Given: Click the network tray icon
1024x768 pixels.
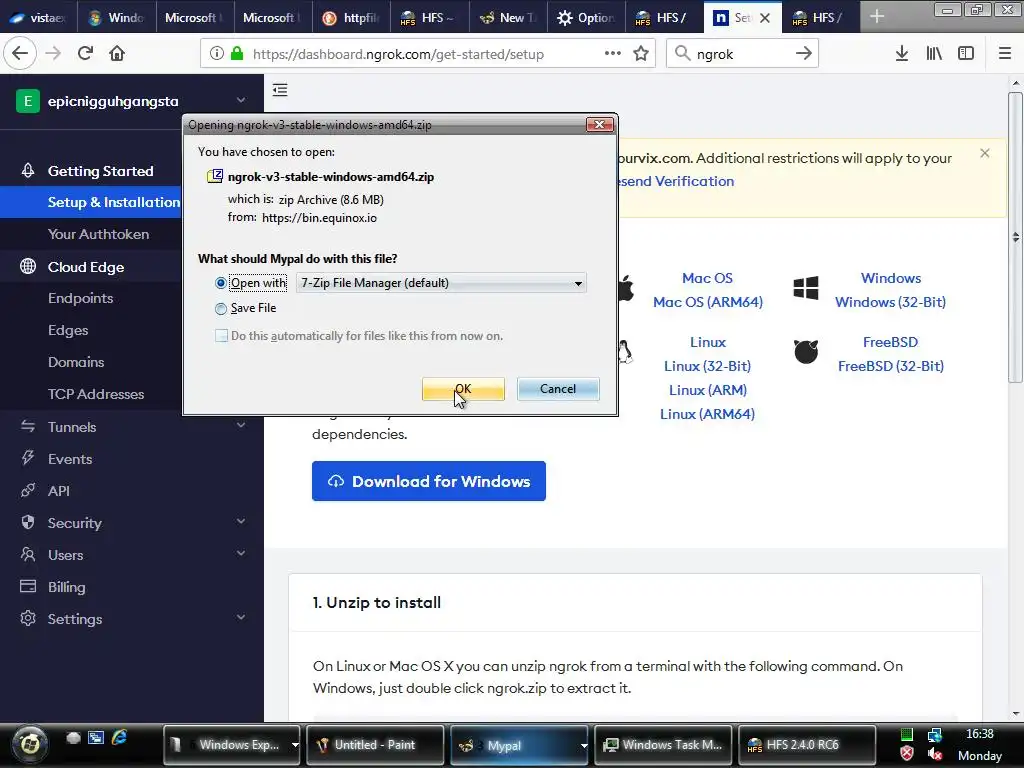Looking at the screenshot, I should (x=935, y=735).
